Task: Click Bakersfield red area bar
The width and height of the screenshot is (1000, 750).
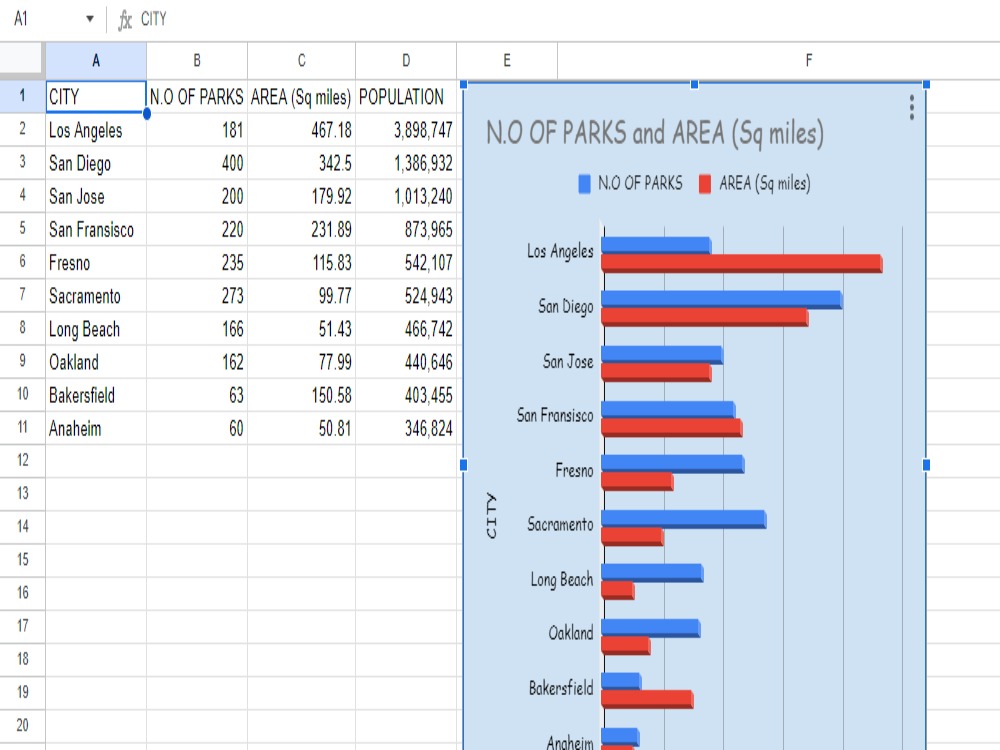Action: tap(648, 700)
